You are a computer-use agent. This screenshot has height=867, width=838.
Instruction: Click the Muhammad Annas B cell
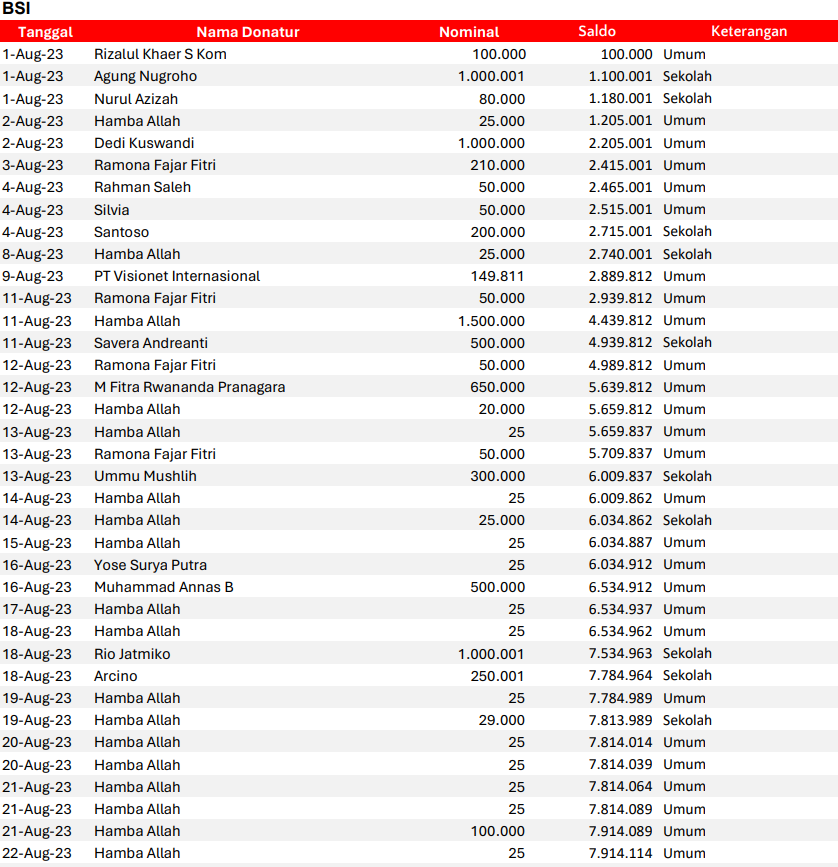pos(163,587)
